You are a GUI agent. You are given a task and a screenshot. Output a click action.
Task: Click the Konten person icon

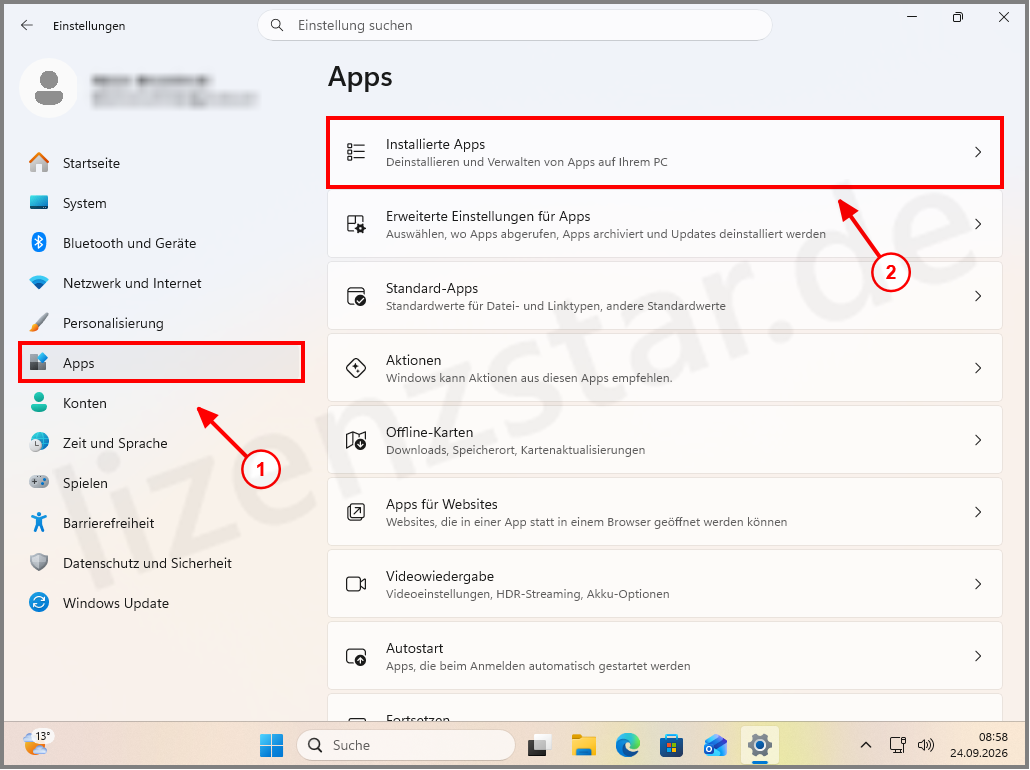(39, 402)
